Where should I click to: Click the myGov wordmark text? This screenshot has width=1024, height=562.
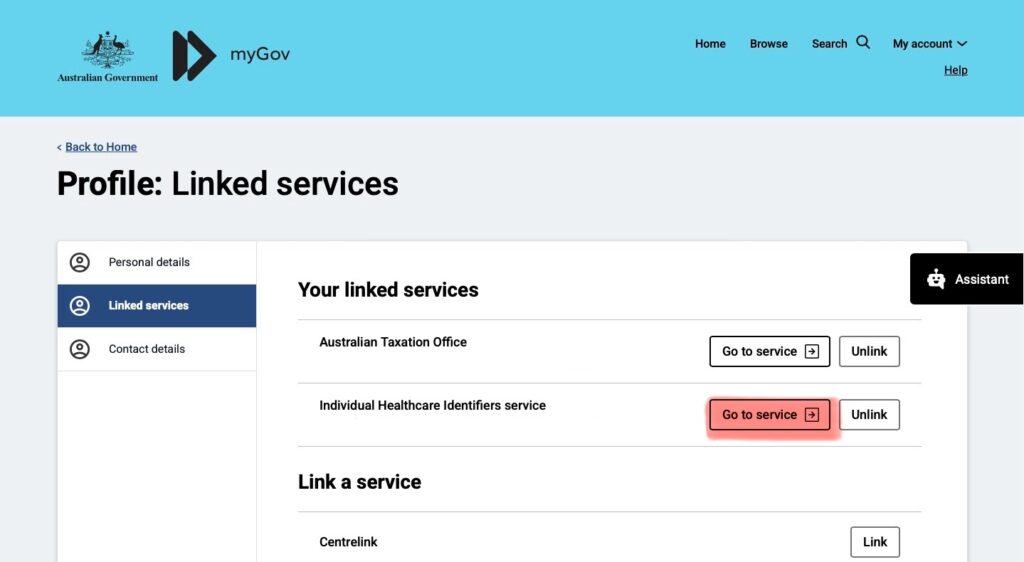click(x=260, y=54)
